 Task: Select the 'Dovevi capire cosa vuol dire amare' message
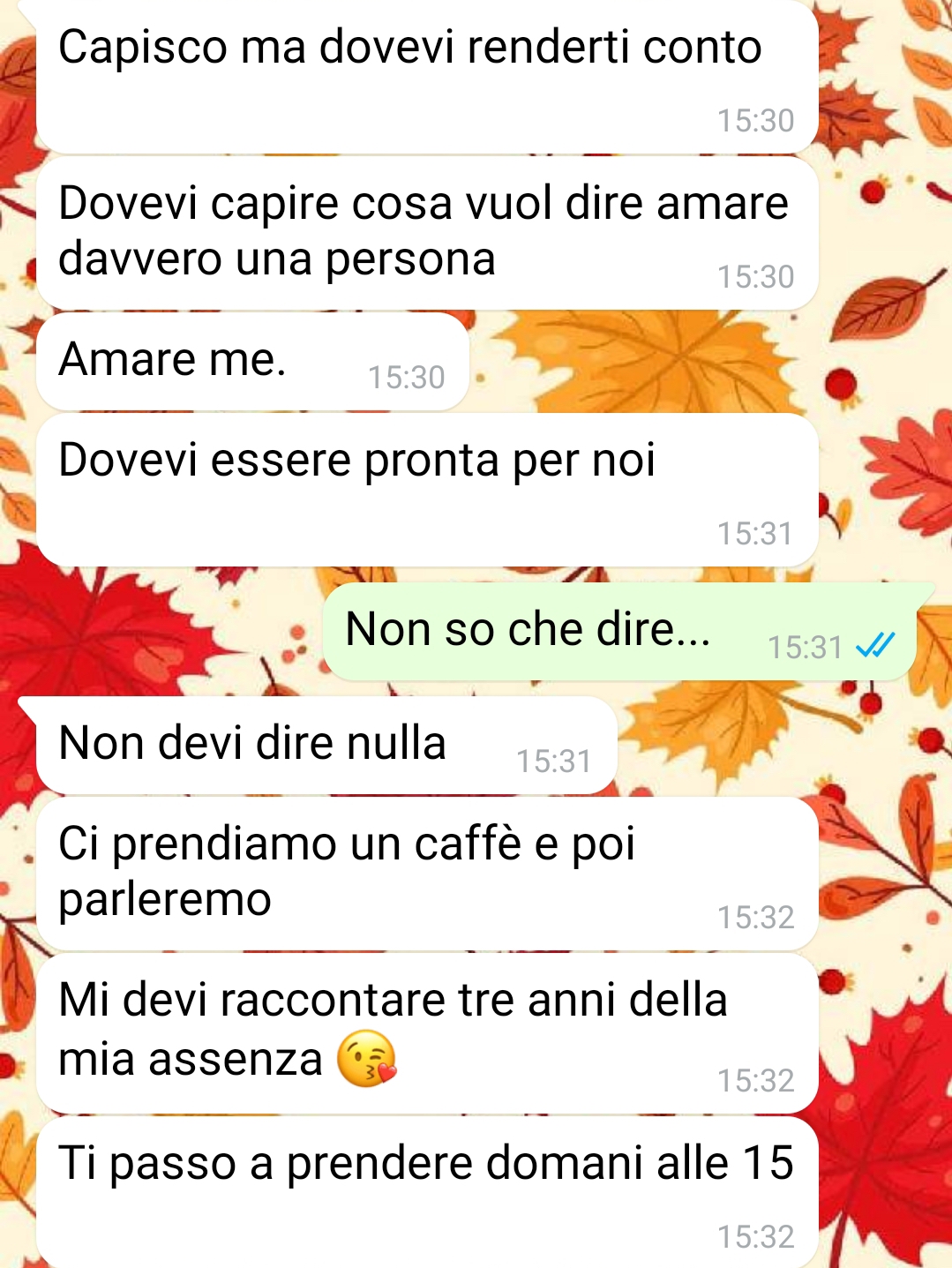[427, 233]
